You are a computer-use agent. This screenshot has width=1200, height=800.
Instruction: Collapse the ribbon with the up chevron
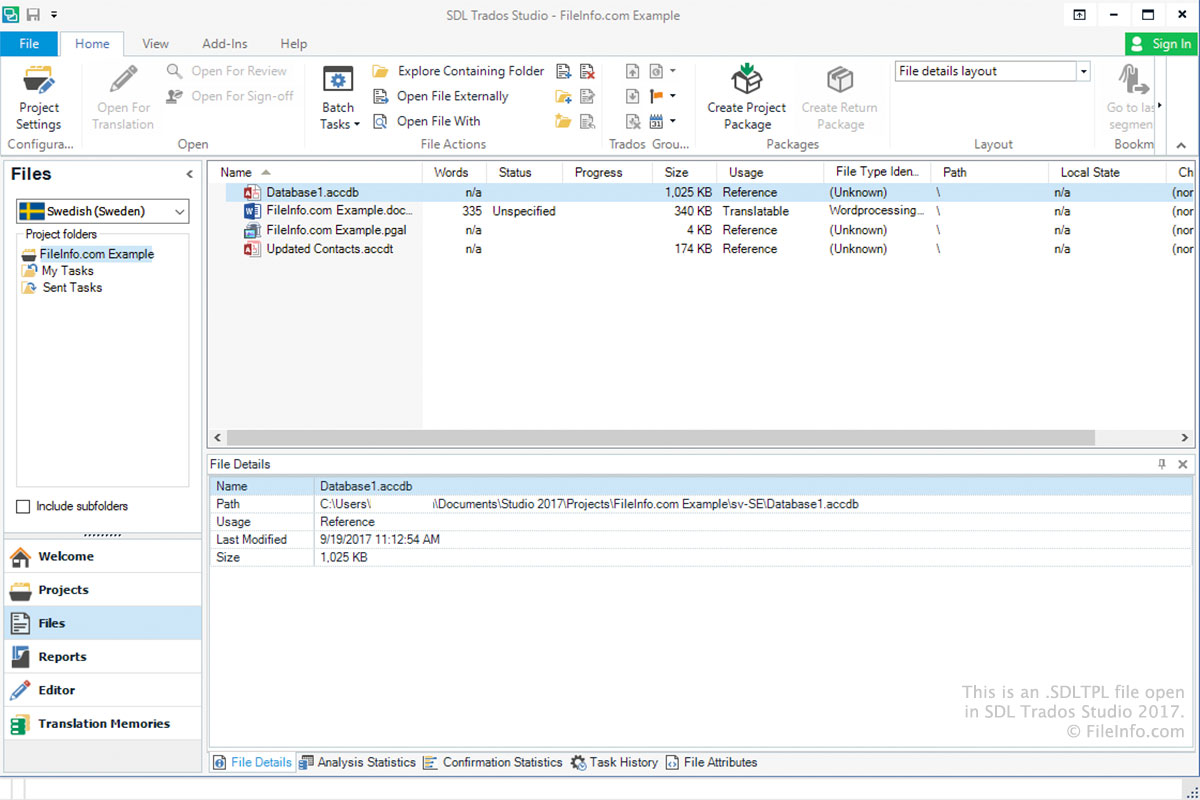1182,144
